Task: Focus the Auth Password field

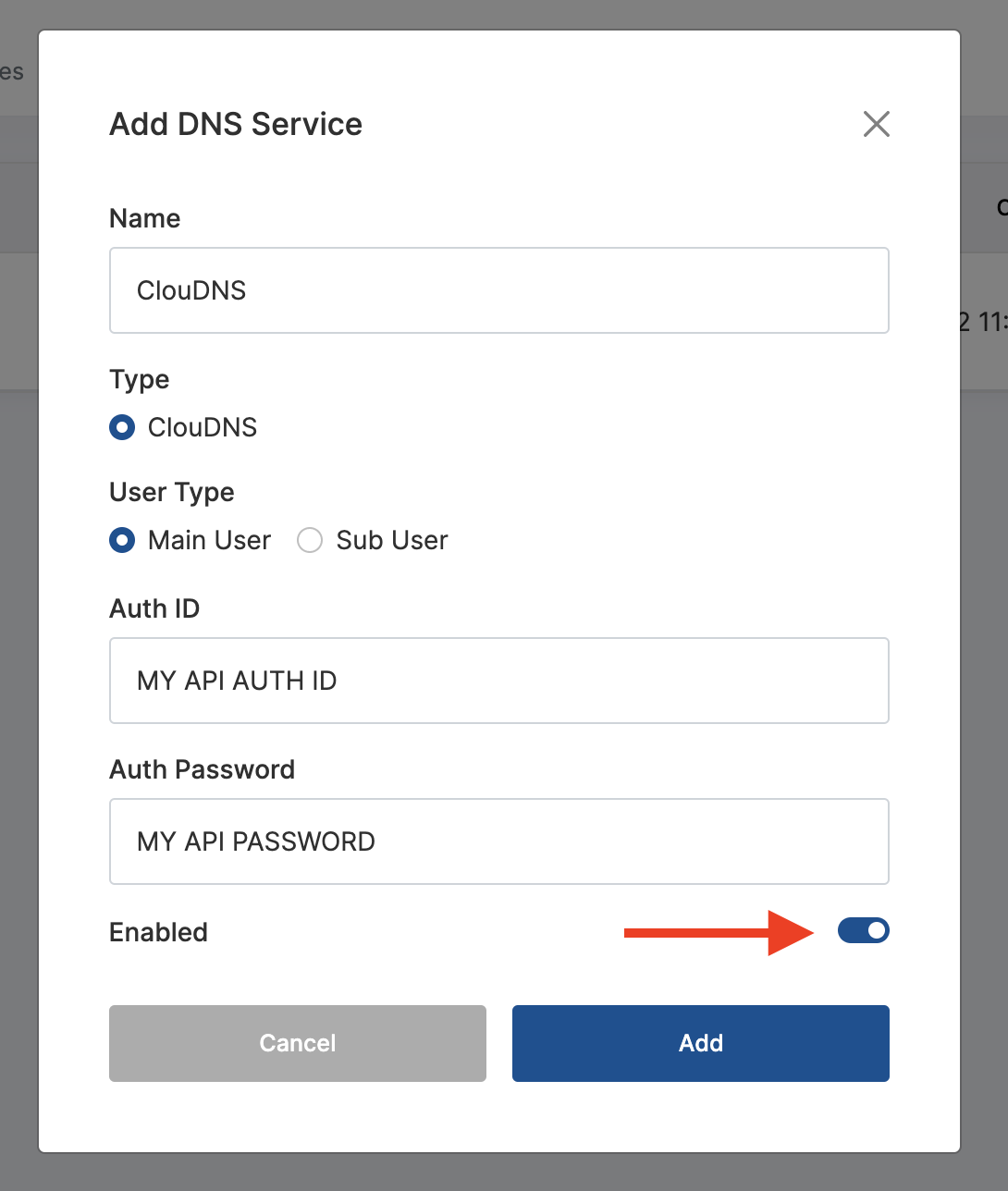Action: click(x=499, y=841)
